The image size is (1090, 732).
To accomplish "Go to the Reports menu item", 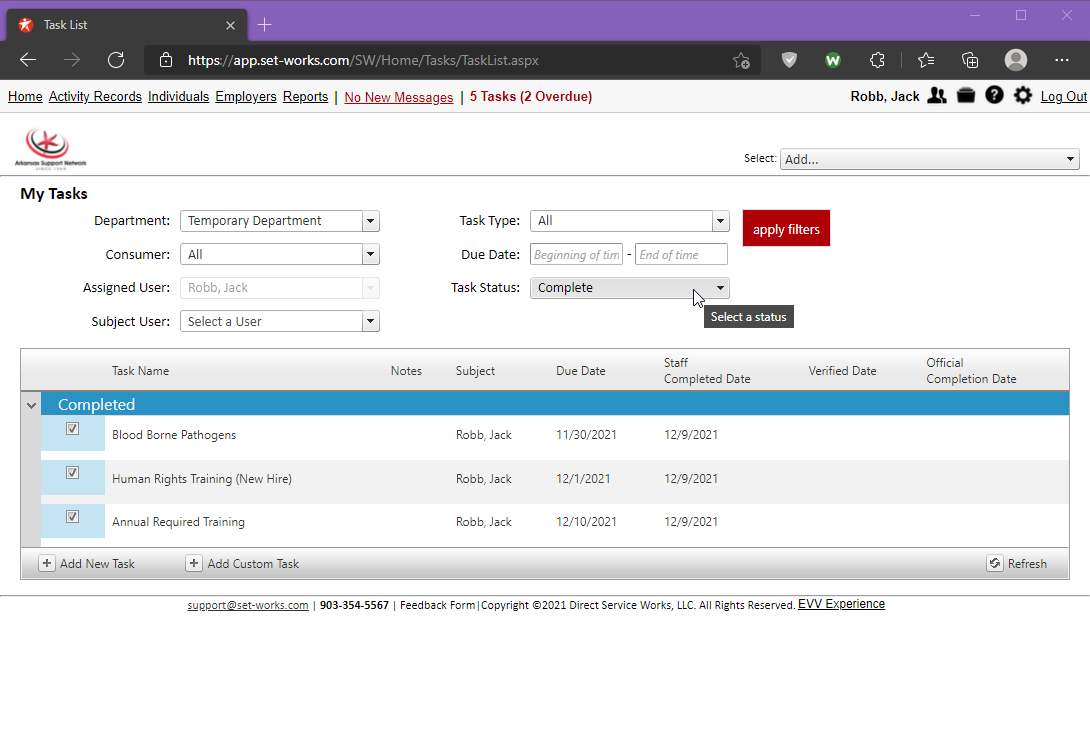I will point(305,97).
